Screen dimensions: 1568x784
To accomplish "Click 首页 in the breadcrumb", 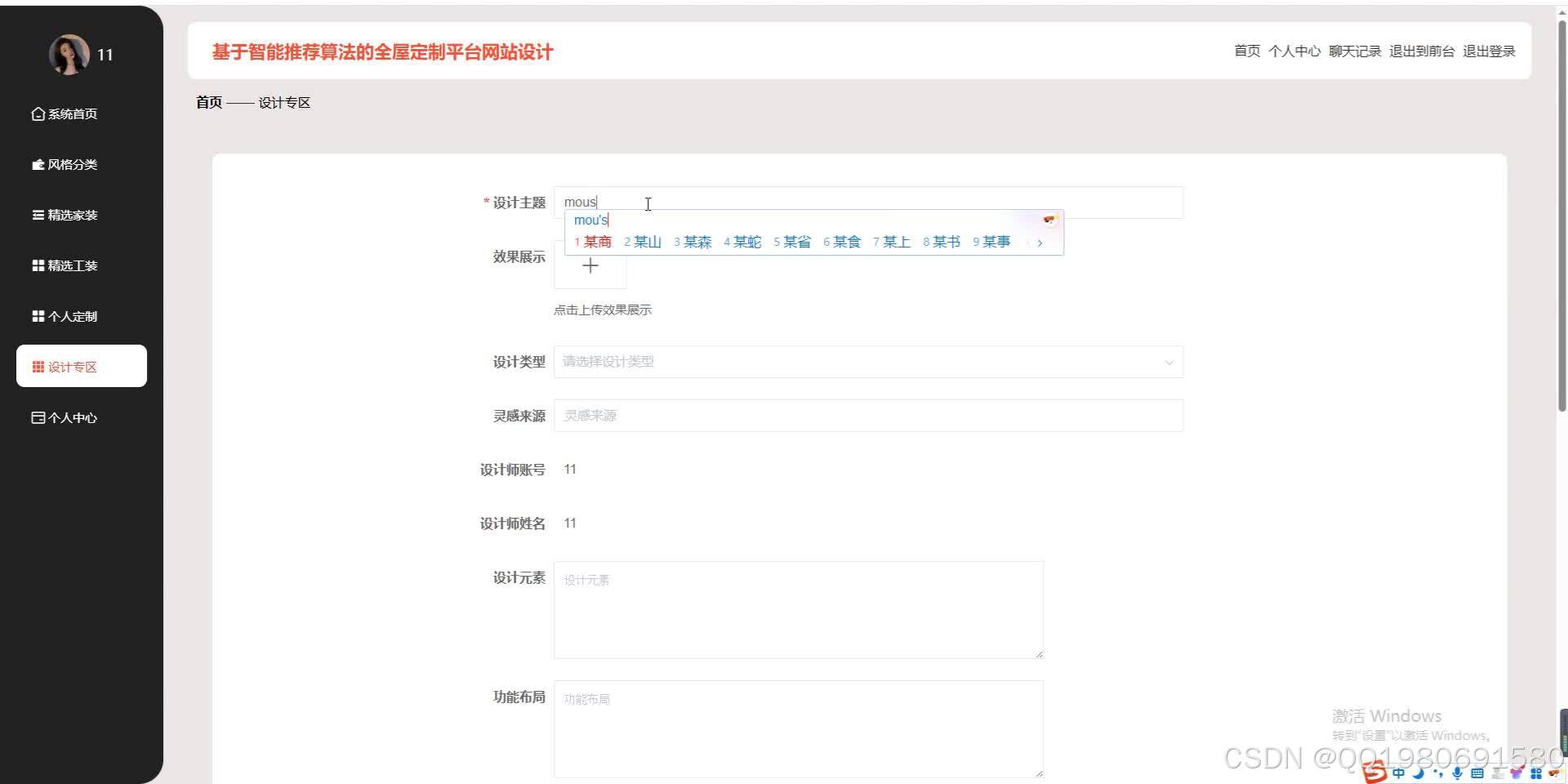I will [x=209, y=102].
